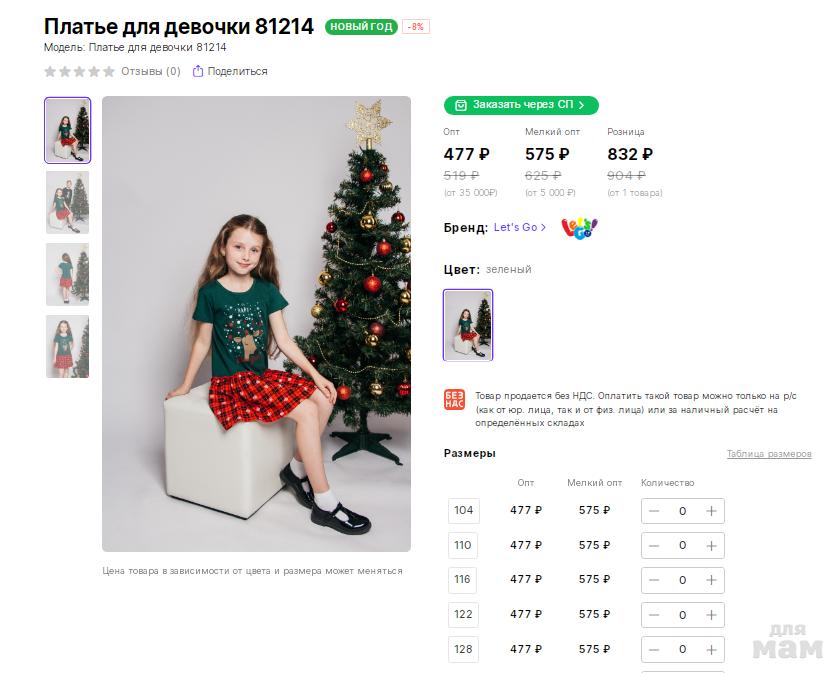Open the Let's Go brand link
The height and width of the screenshot is (673, 838).
click(x=519, y=228)
